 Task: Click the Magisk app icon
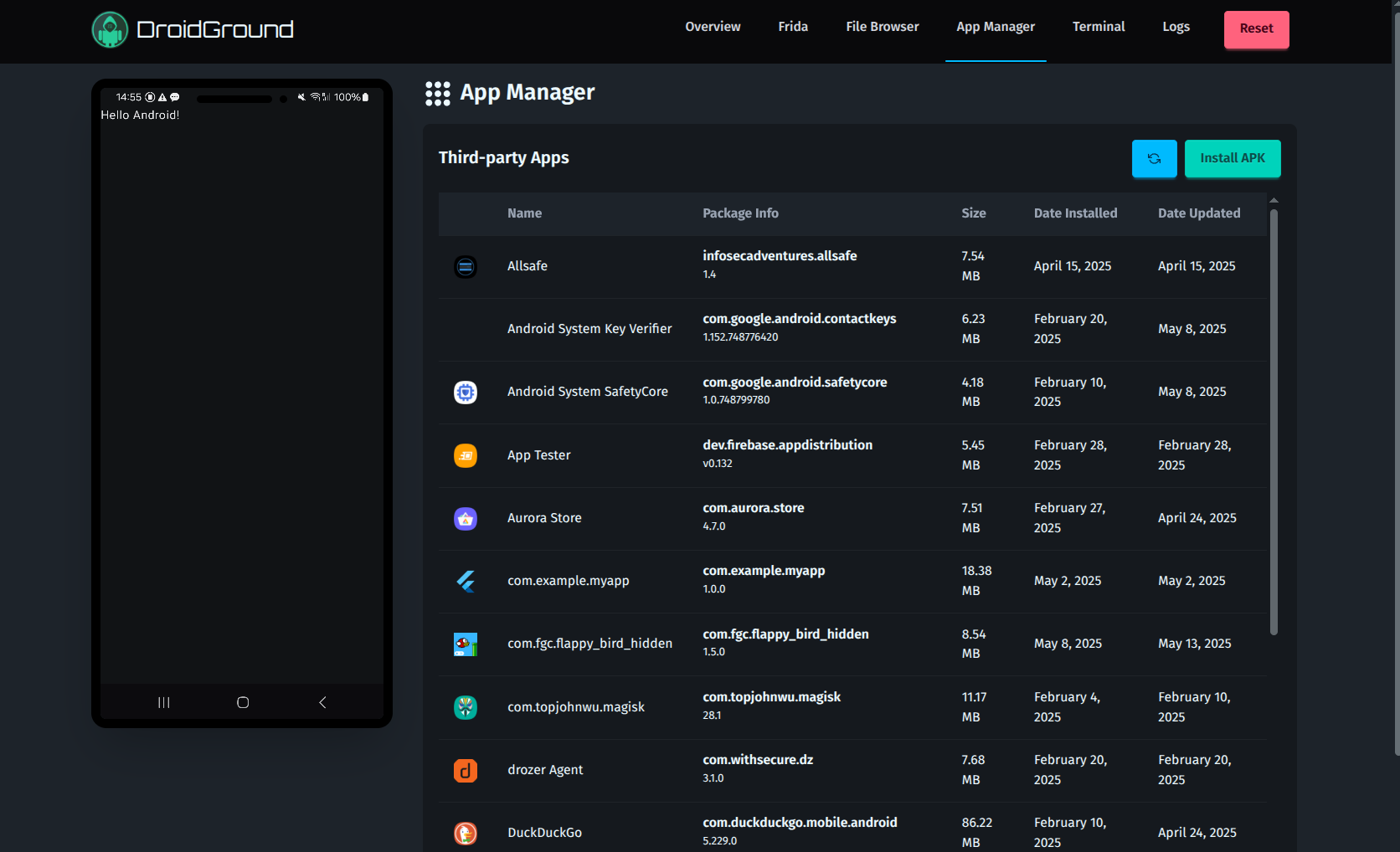[x=466, y=707]
